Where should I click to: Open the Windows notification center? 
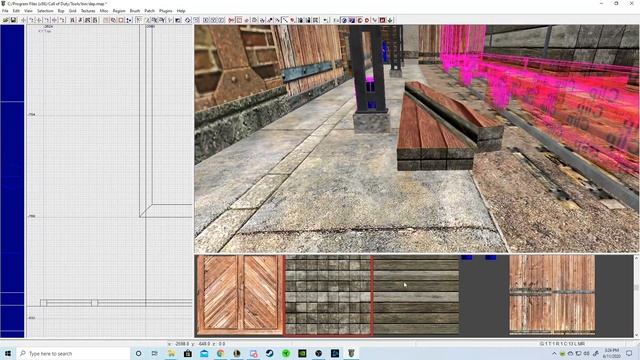(x=629, y=353)
